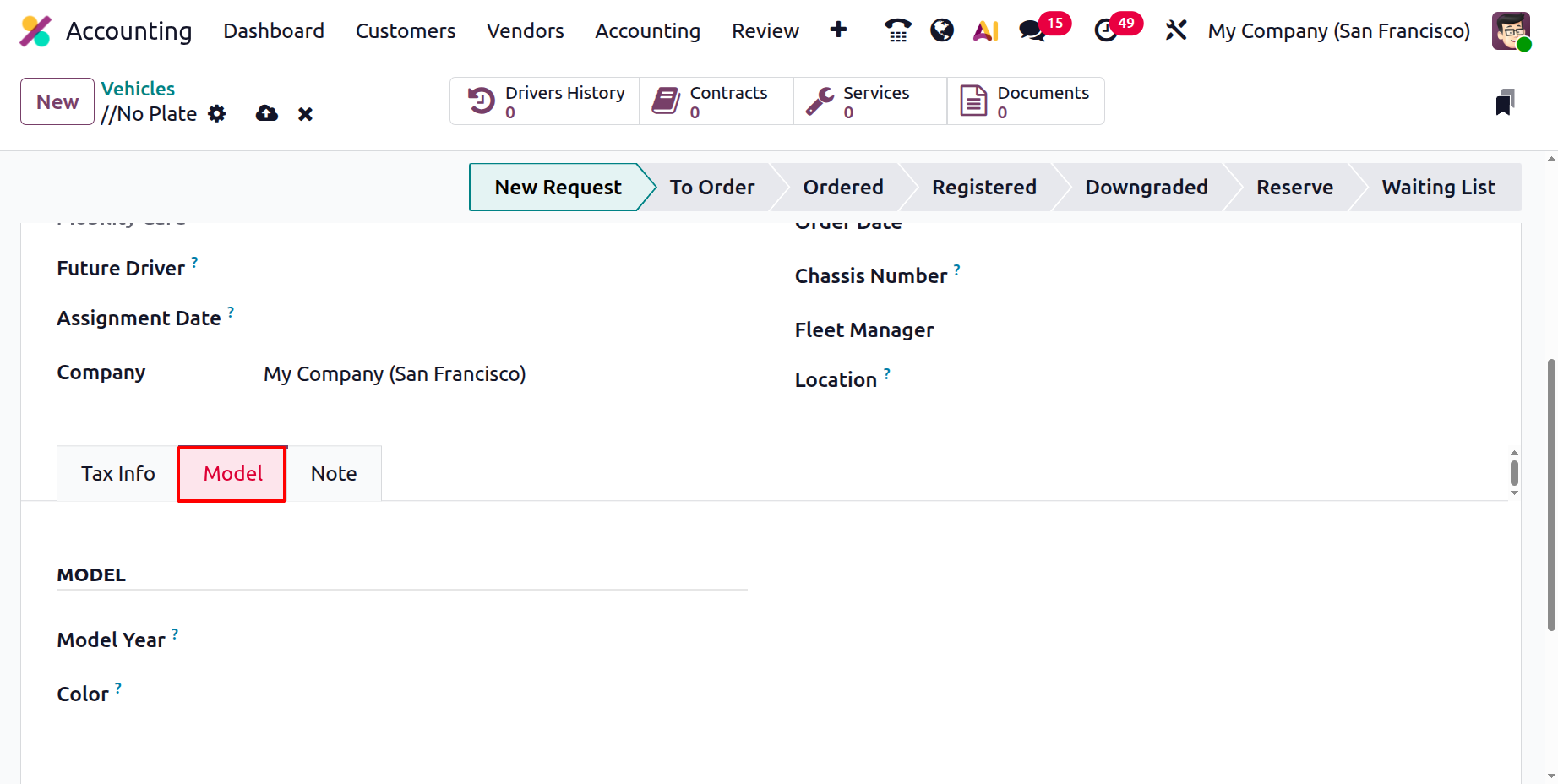Open the debug tools wrench icon
The height and width of the screenshot is (784, 1558).
pyautogui.click(x=1176, y=30)
